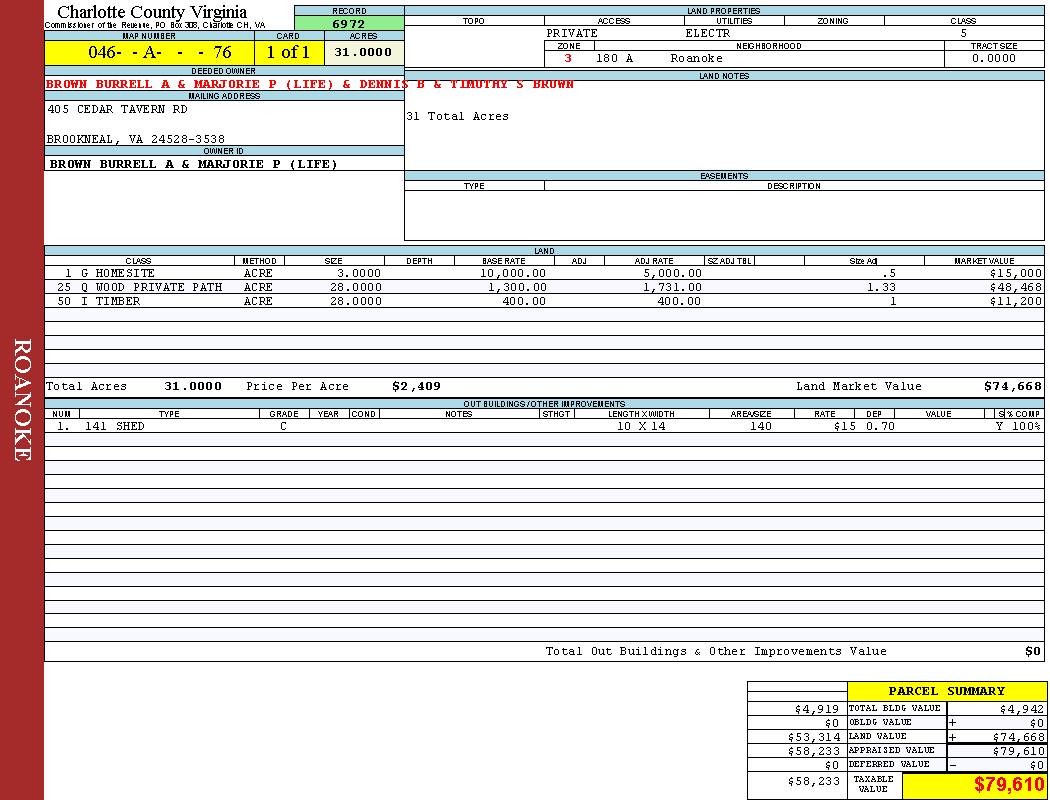The width and height of the screenshot is (1050, 800).
Task: Click the vertical ROANOKE sidebar banner
Action: 22,400
